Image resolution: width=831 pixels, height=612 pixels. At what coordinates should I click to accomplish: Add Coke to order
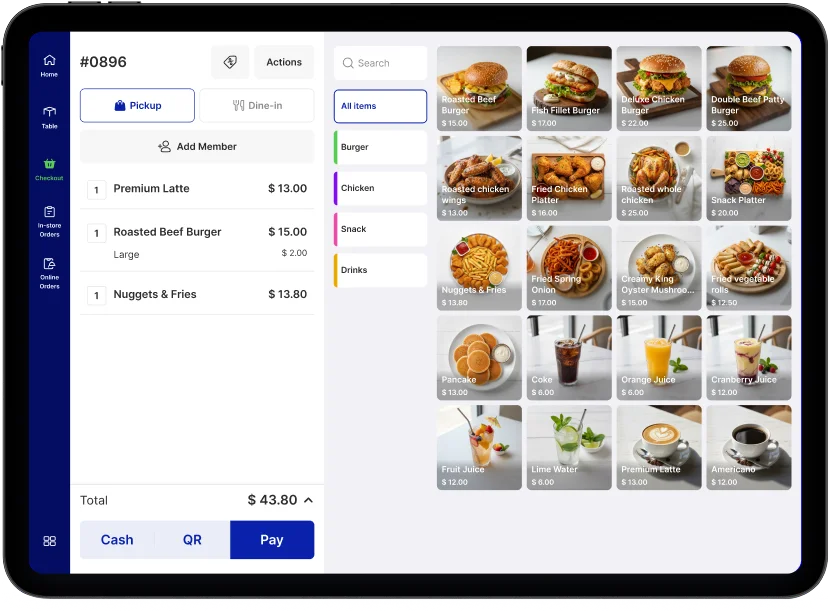pyautogui.click(x=569, y=358)
